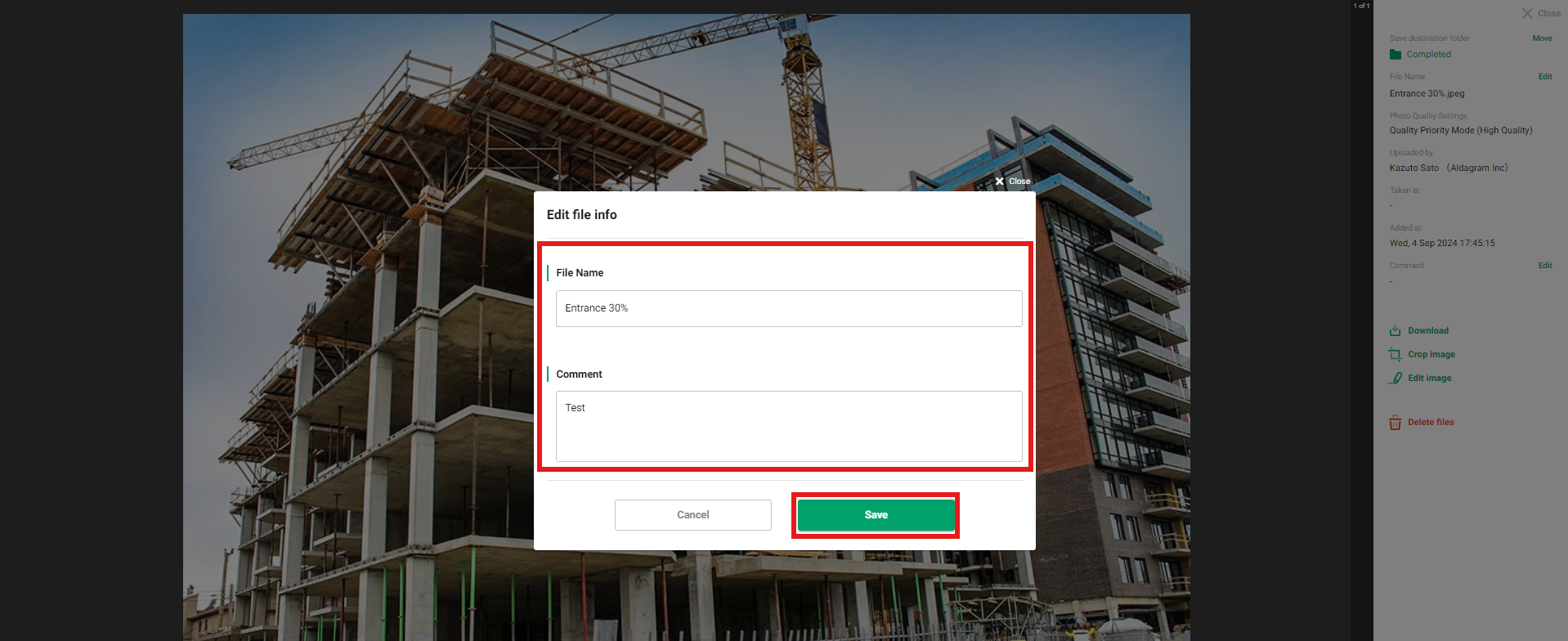The image size is (1568, 641).
Task: Click the X Close icon of side panel
Action: pos(1527,13)
